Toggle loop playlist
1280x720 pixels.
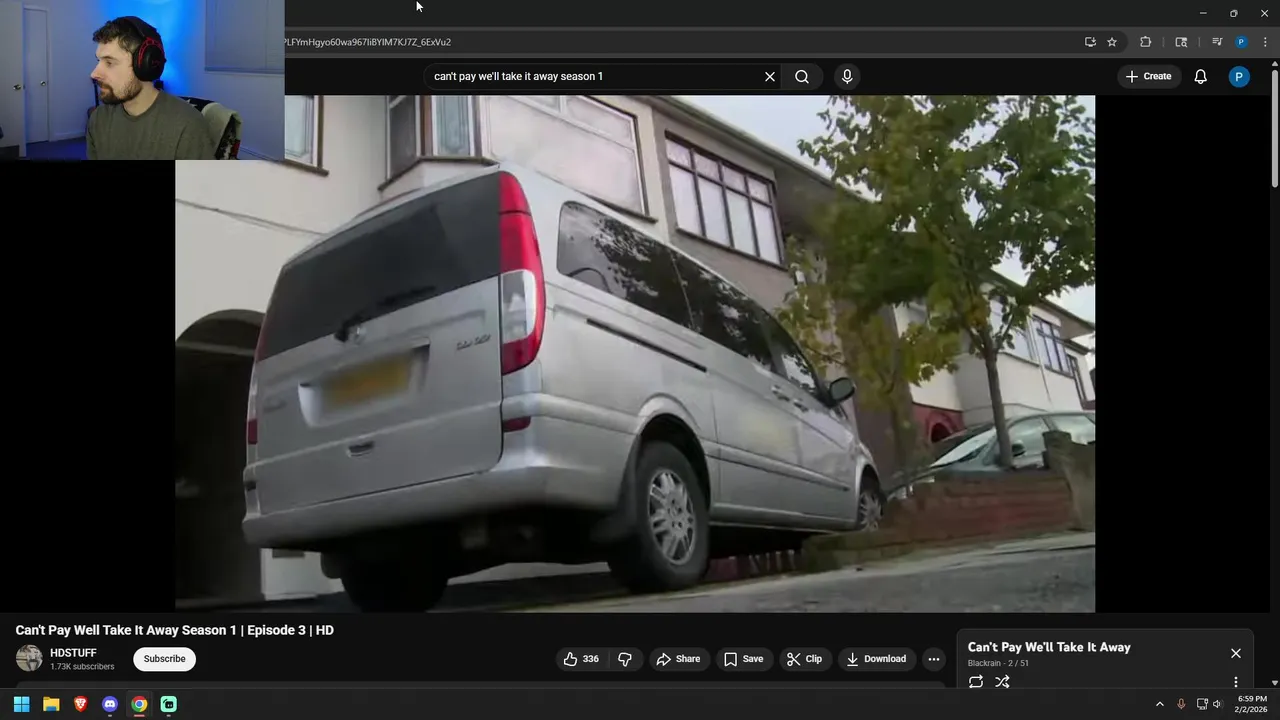coord(976,682)
